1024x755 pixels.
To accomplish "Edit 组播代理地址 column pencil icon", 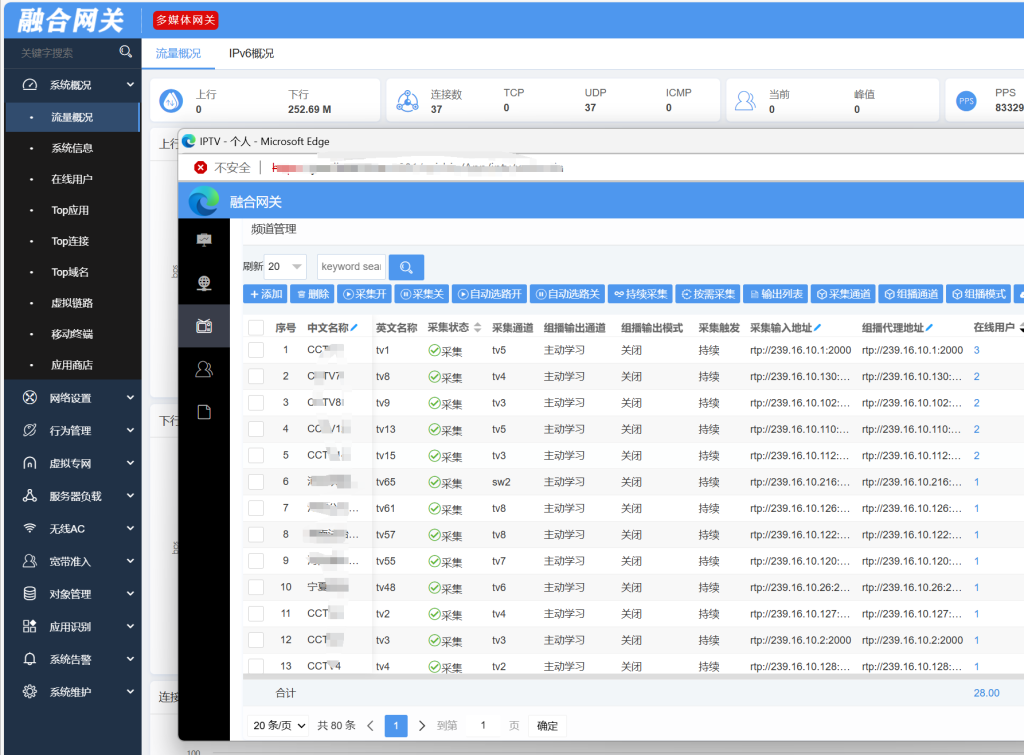I will click(929, 327).
